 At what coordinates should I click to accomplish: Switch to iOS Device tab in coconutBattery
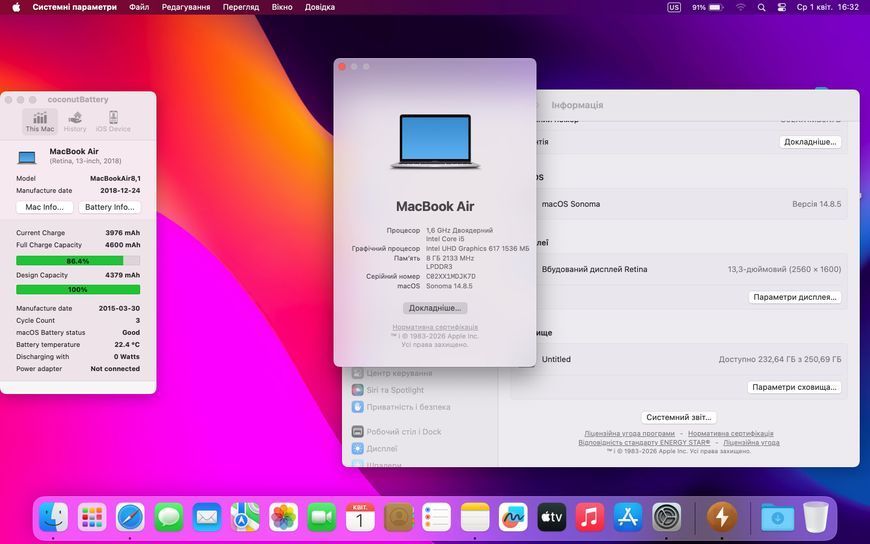point(113,121)
